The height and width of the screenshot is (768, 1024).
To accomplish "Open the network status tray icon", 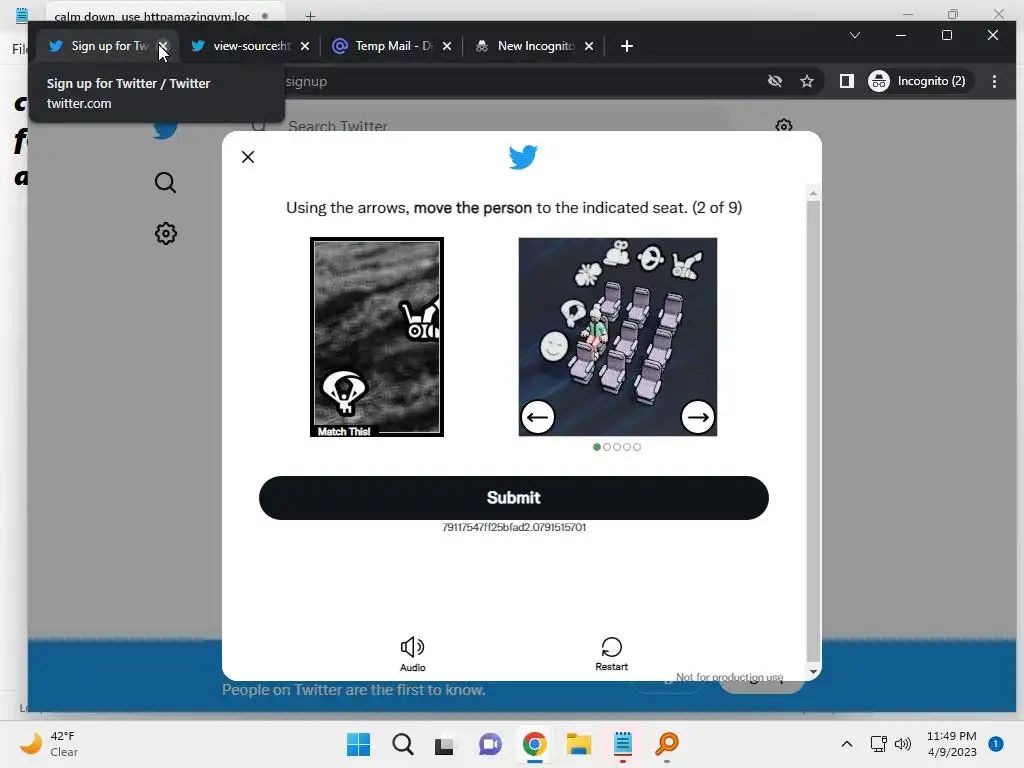I will tap(878, 744).
